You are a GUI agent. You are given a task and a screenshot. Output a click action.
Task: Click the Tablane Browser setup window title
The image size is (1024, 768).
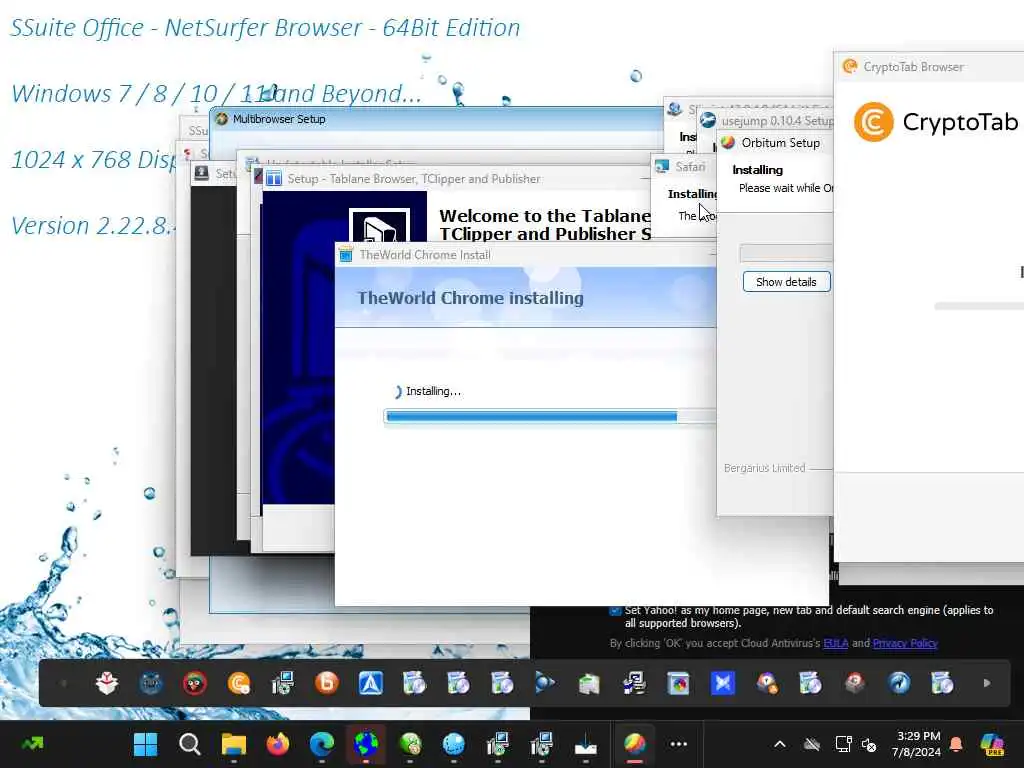[x=415, y=179]
